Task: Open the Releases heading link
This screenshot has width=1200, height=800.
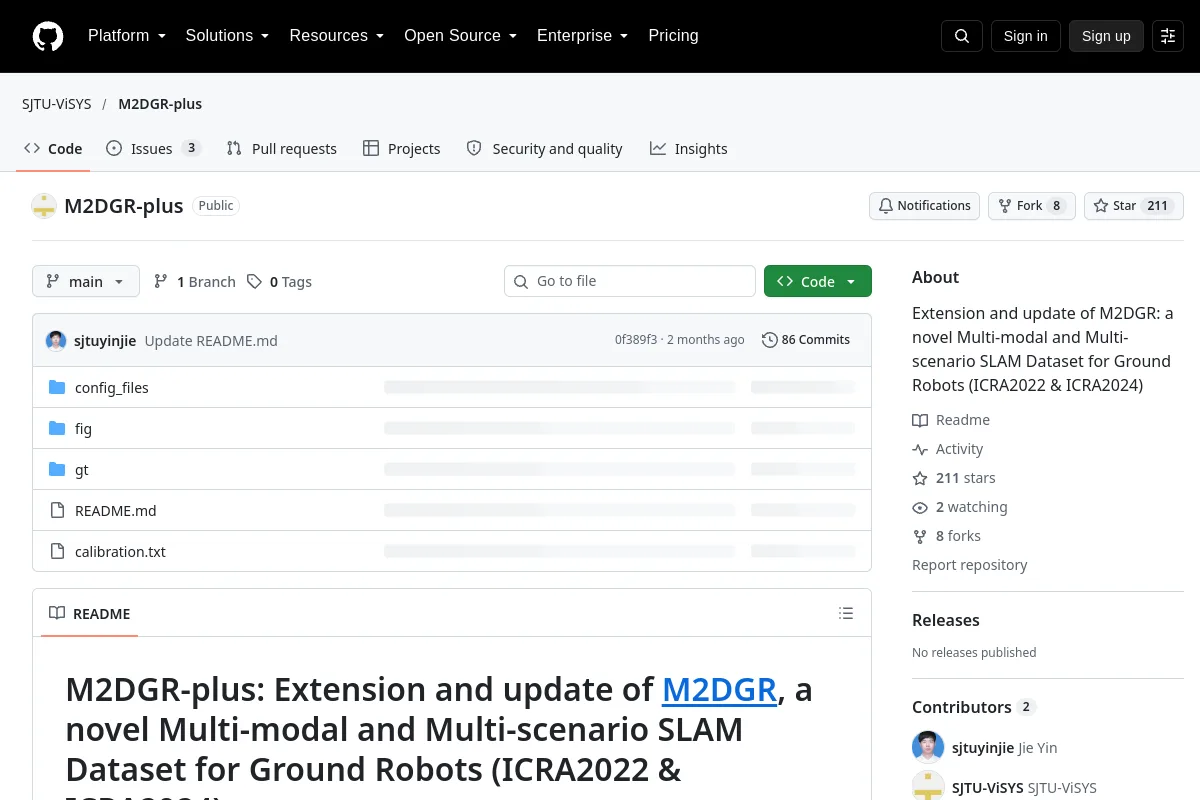Action: (946, 620)
